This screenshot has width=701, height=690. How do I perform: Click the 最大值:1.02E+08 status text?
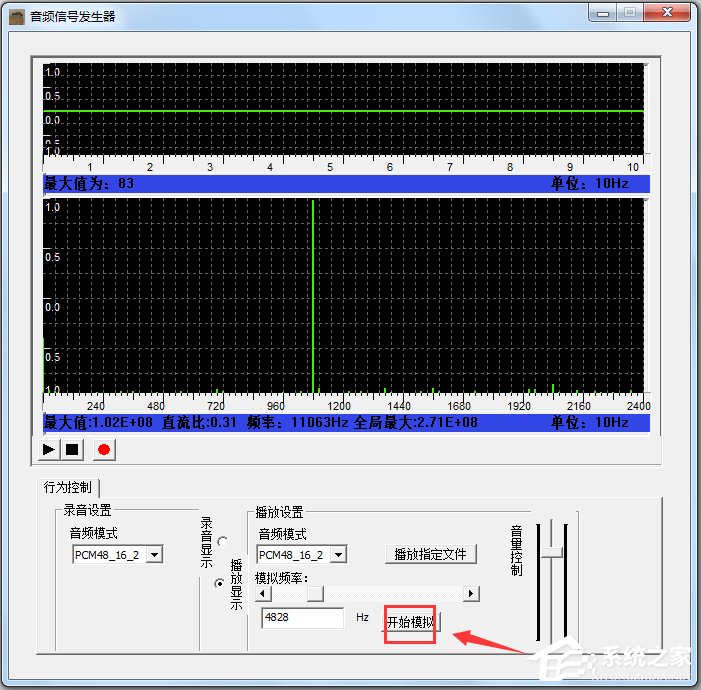pyautogui.click(x=98, y=422)
